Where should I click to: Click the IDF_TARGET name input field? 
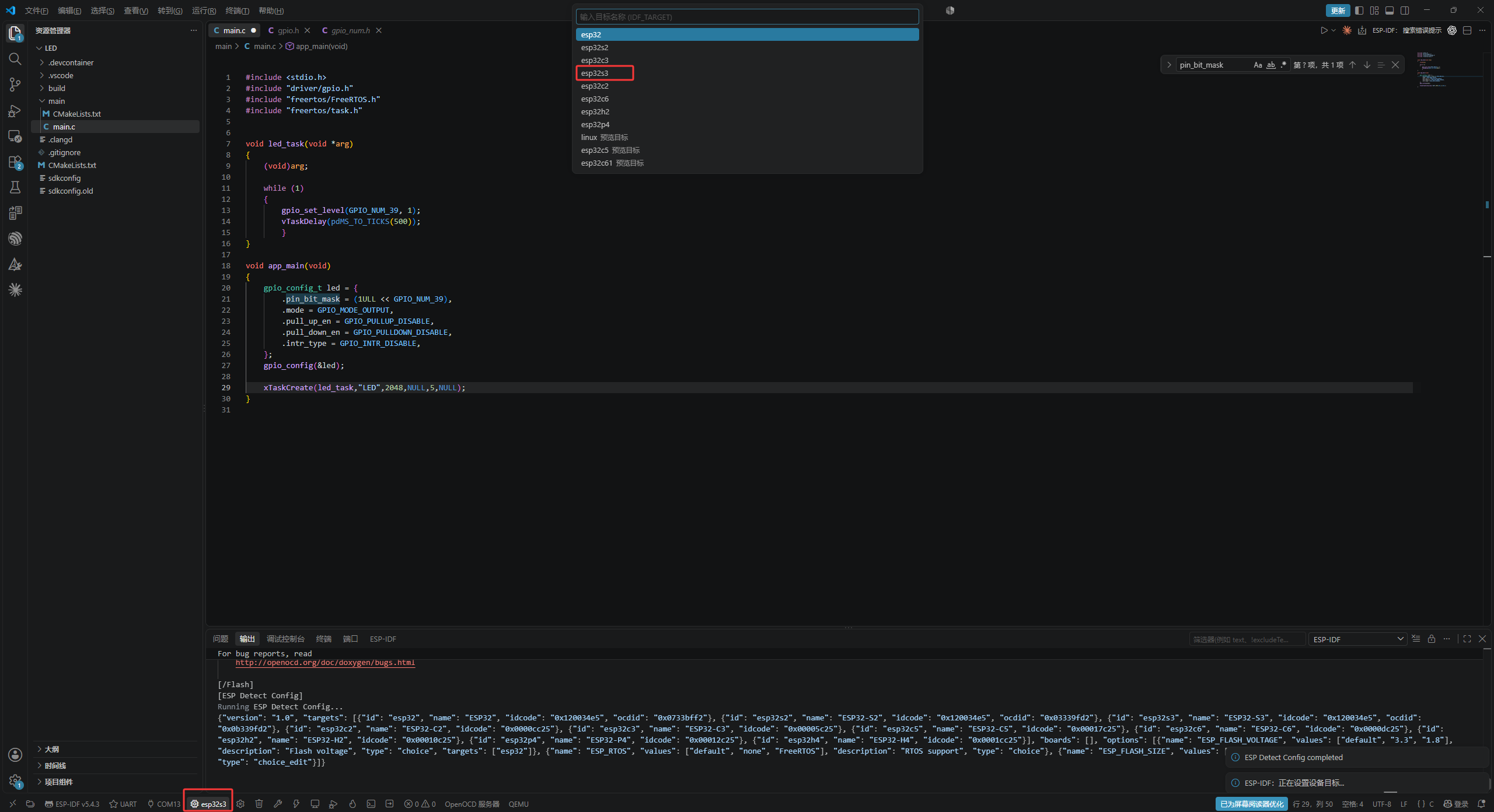[747, 17]
